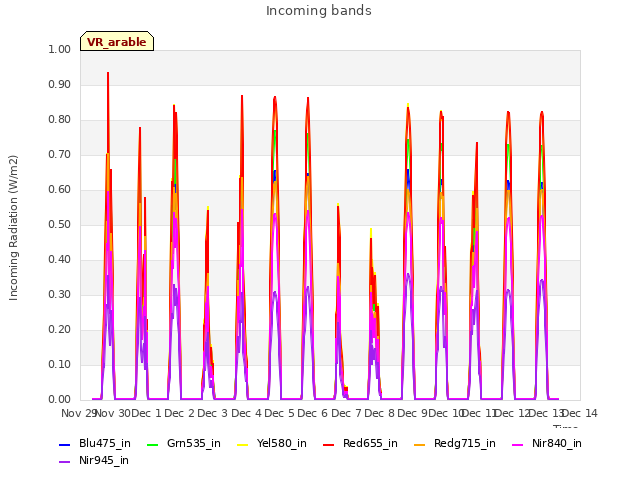Click the VR_arable annotation label
Image resolution: width=640 pixels, height=480 pixels.
[117, 42]
